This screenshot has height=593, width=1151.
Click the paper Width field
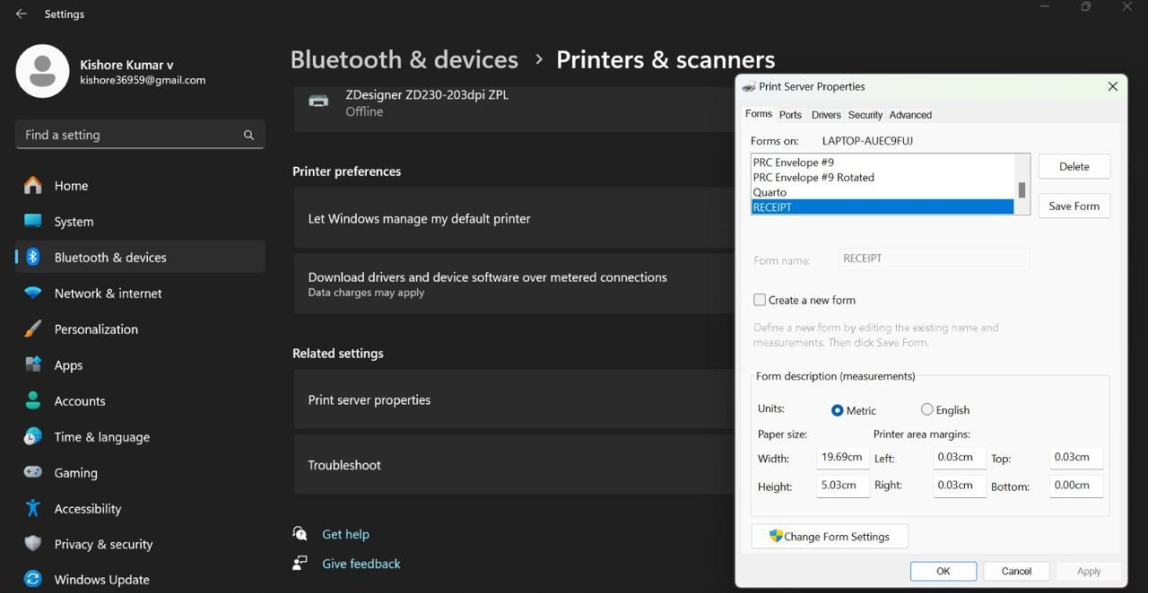tap(843, 457)
